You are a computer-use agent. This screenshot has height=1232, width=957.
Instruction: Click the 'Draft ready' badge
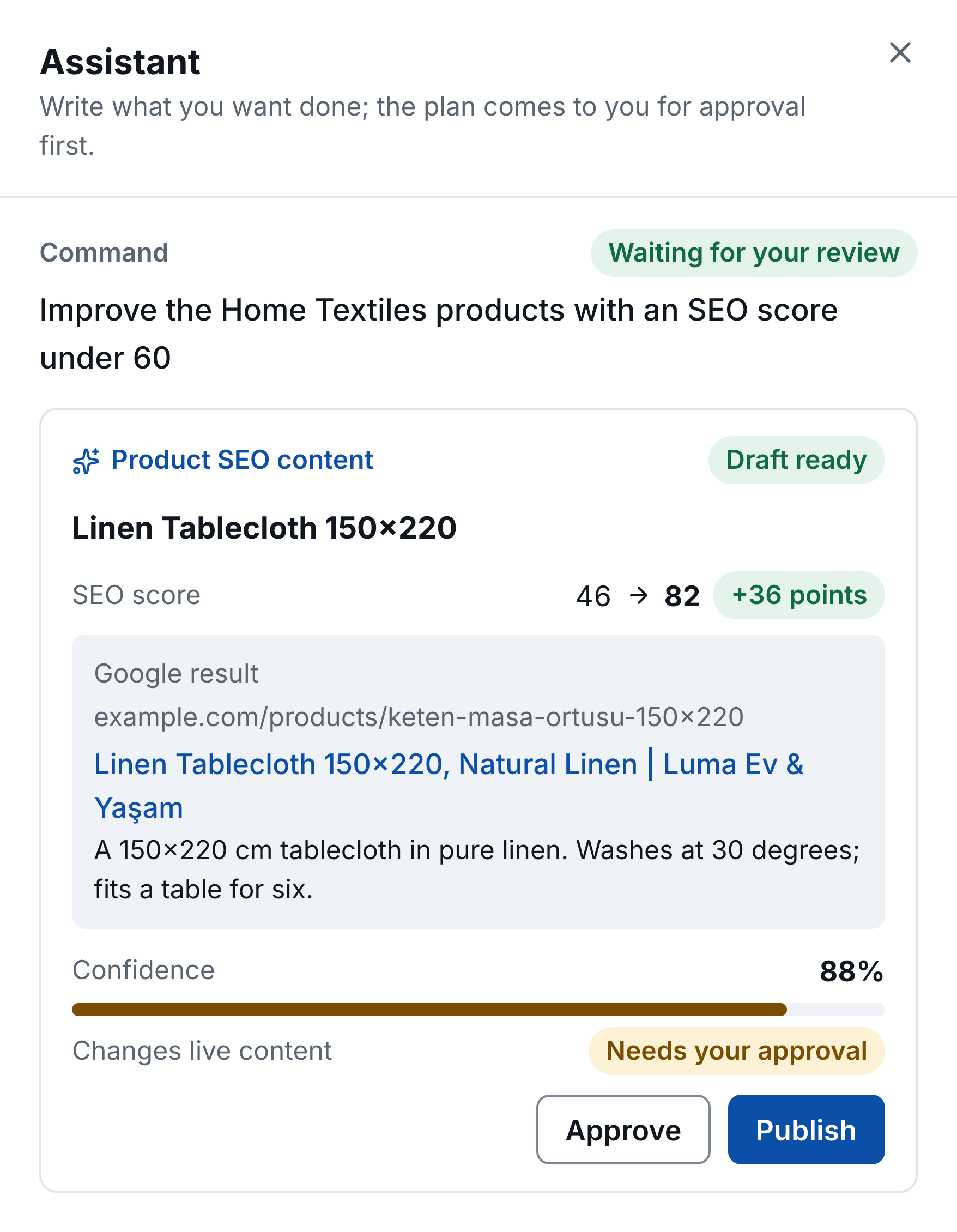(796, 460)
